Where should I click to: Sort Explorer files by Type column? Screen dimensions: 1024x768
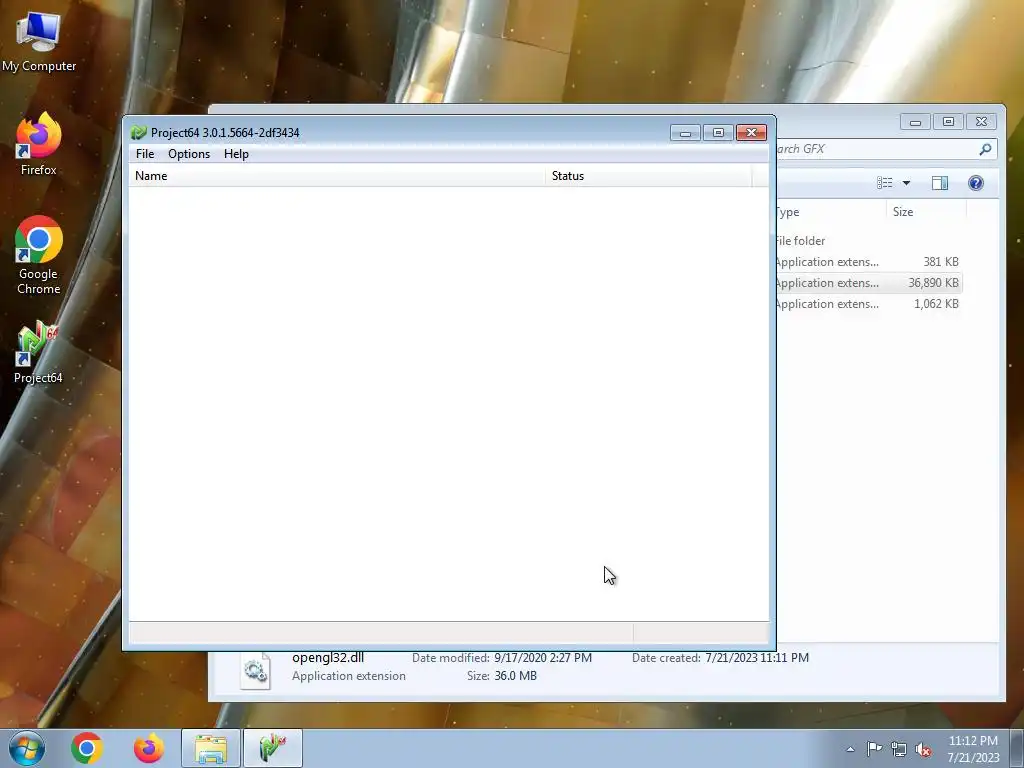click(831, 212)
